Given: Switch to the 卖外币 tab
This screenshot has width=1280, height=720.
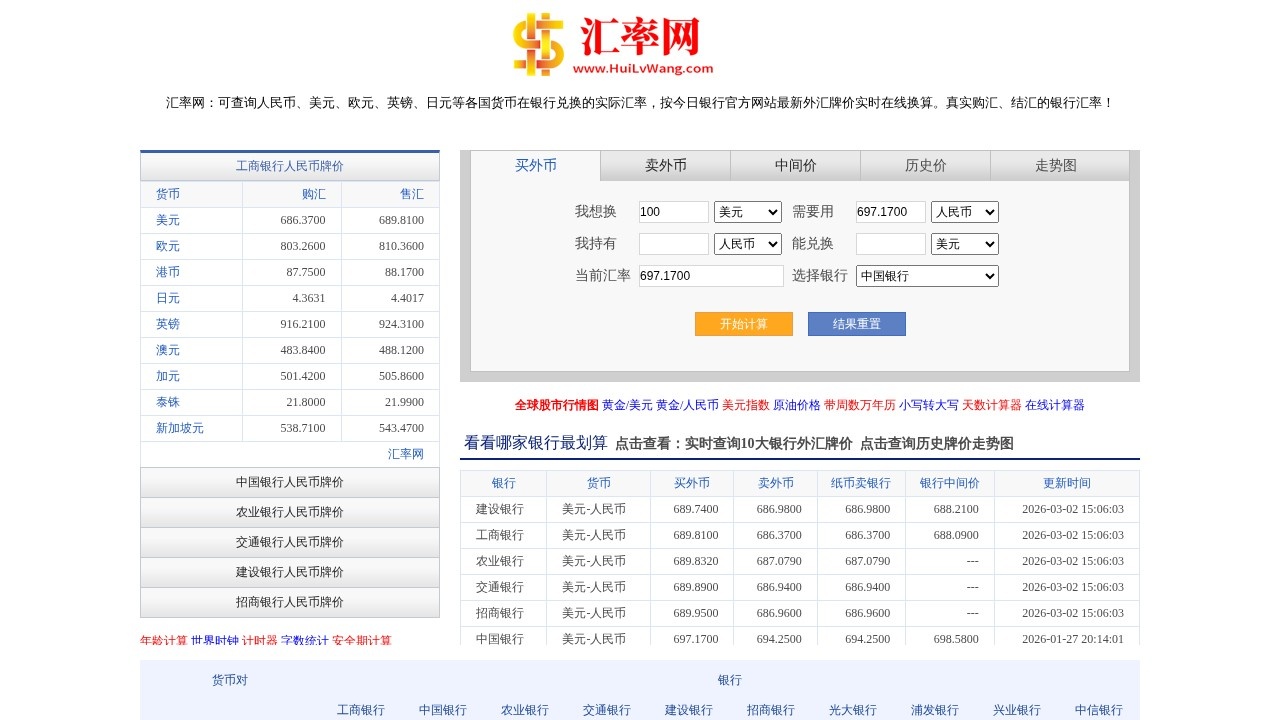Looking at the screenshot, I should [664, 166].
